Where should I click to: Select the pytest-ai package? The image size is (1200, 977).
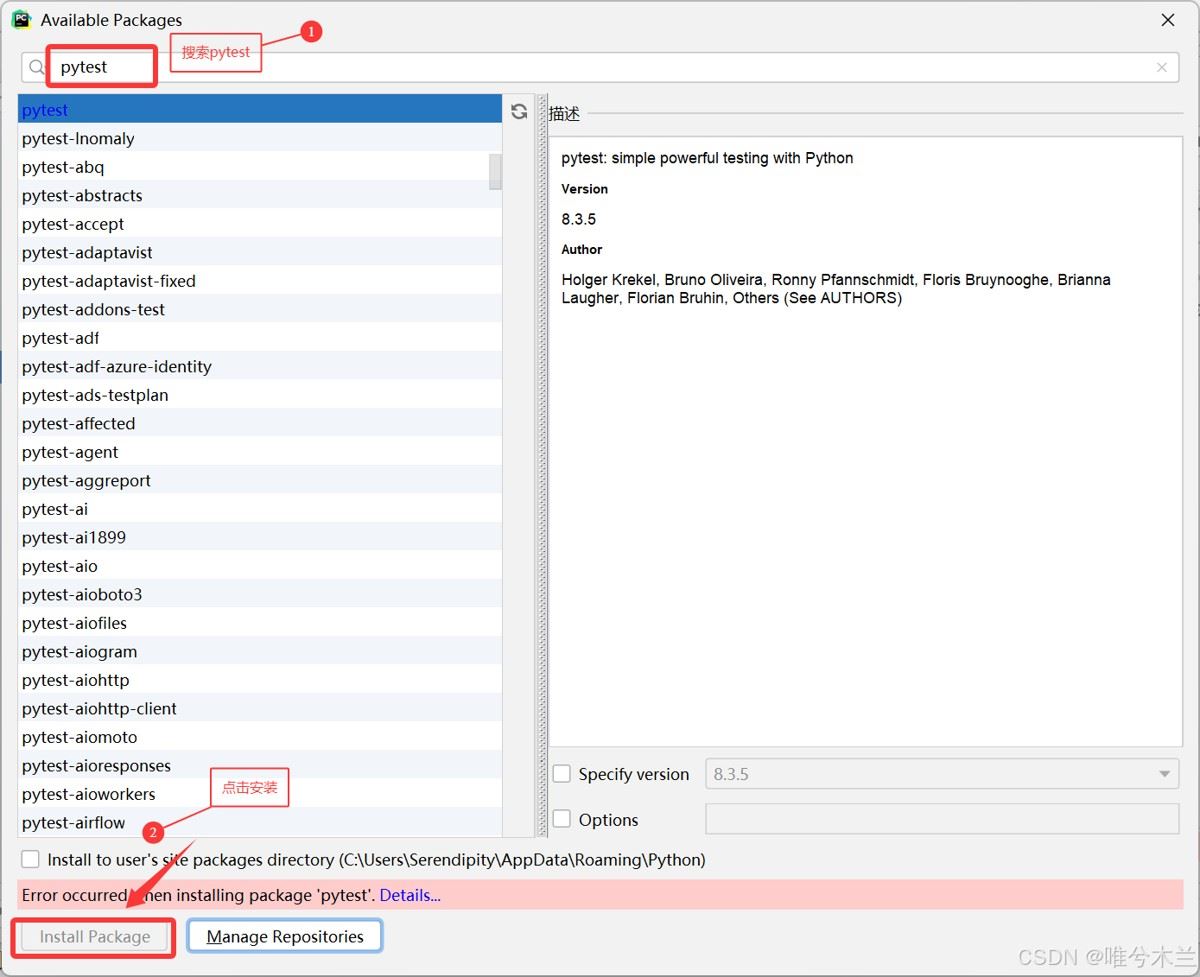click(x=260, y=509)
